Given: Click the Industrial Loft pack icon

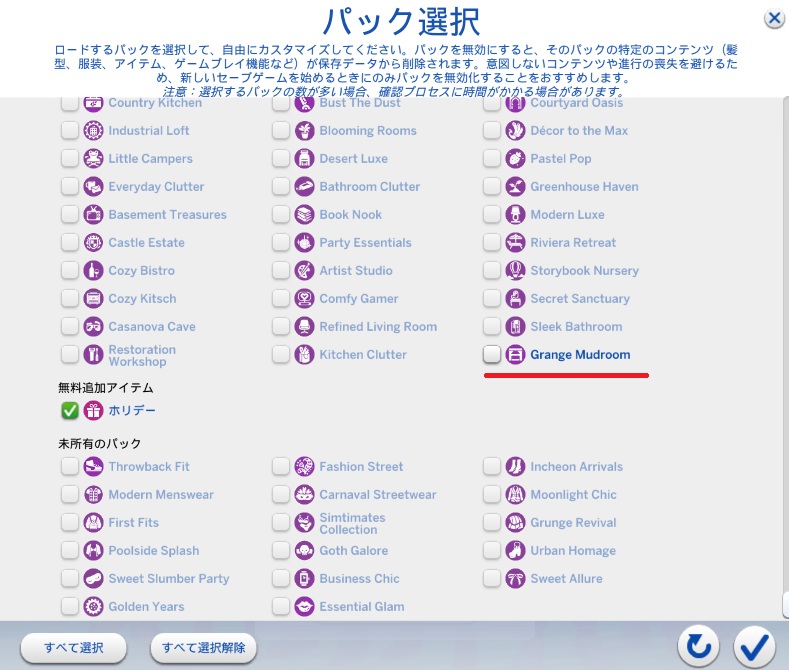Looking at the screenshot, I should point(93,131).
